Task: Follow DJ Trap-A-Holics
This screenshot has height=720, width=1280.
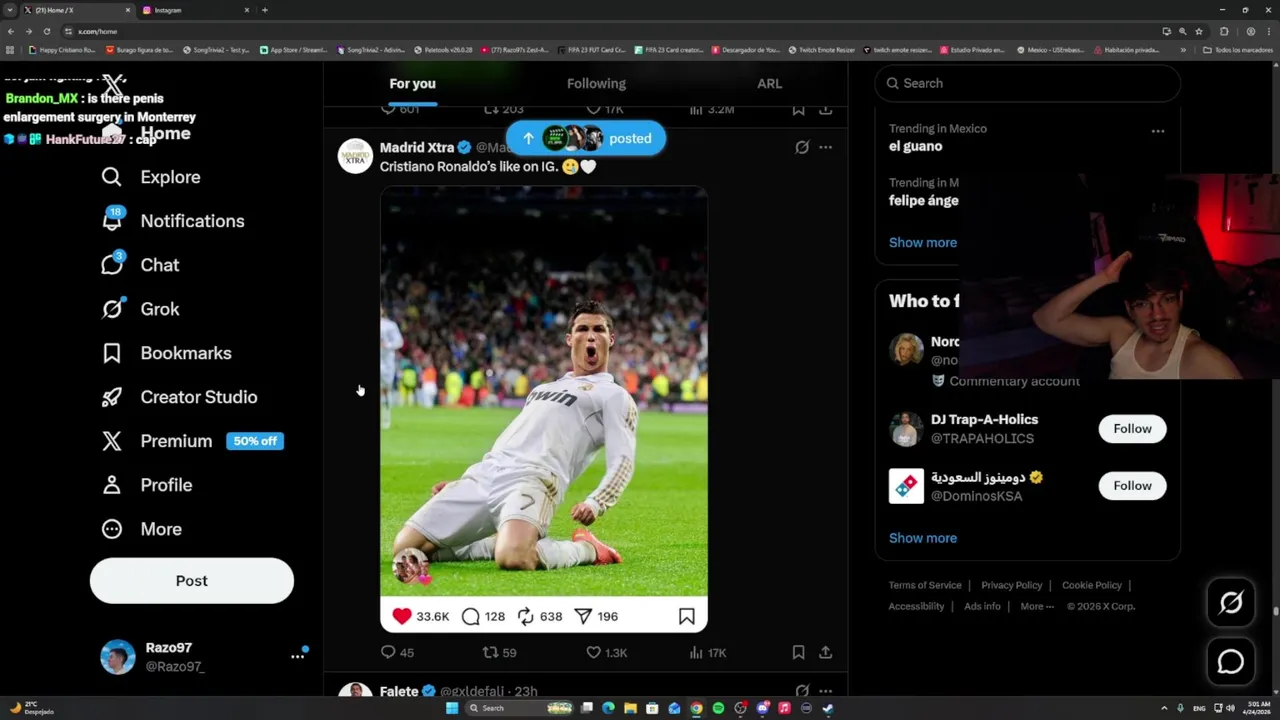Action: [x=1132, y=429]
